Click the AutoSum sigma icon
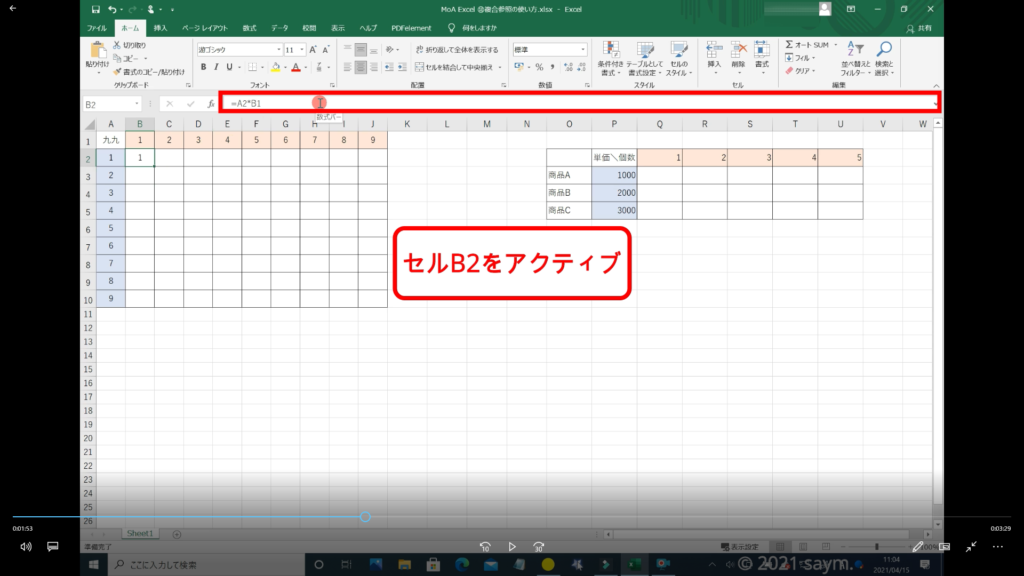 [790, 45]
